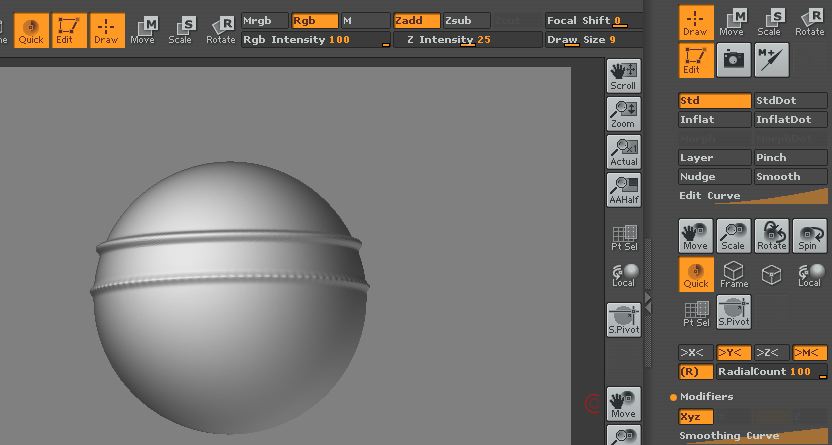Enable Zsub sculpt mode
Image resolution: width=832 pixels, height=445 pixels.
coord(466,21)
